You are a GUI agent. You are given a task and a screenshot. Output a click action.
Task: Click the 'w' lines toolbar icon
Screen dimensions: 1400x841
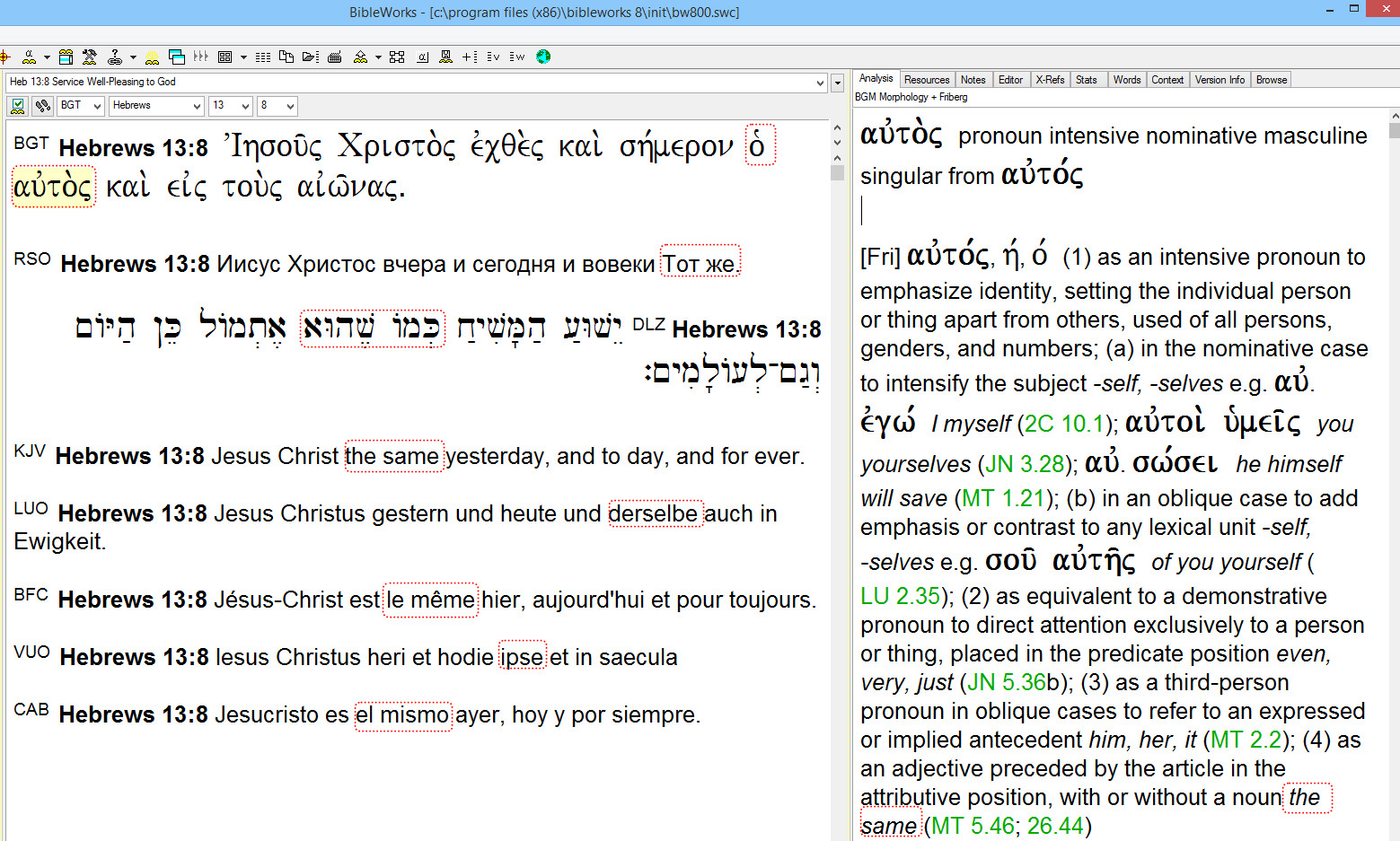point(516,57)
